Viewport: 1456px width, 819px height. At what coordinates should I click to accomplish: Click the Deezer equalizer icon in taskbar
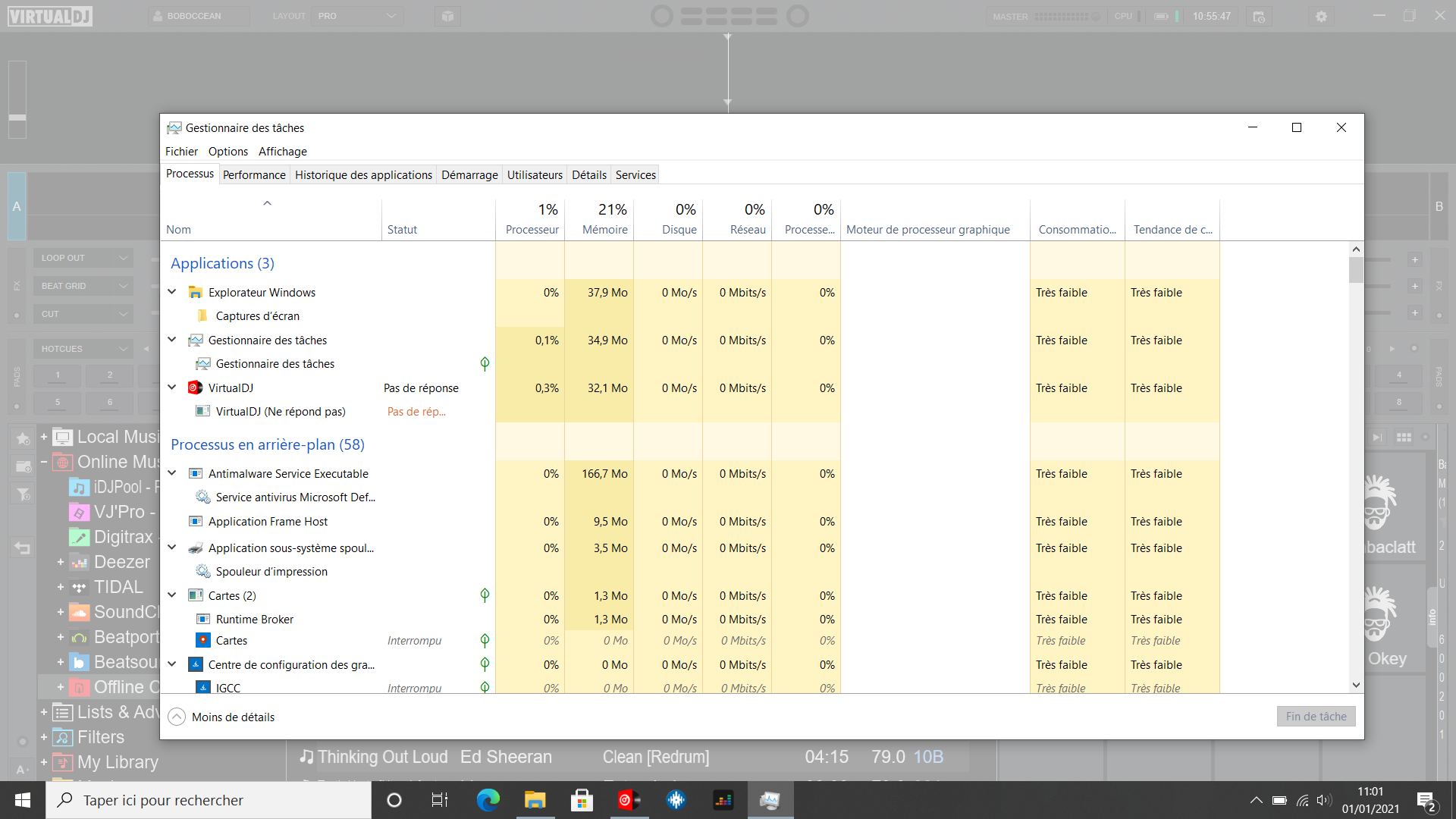coord(723,800)
